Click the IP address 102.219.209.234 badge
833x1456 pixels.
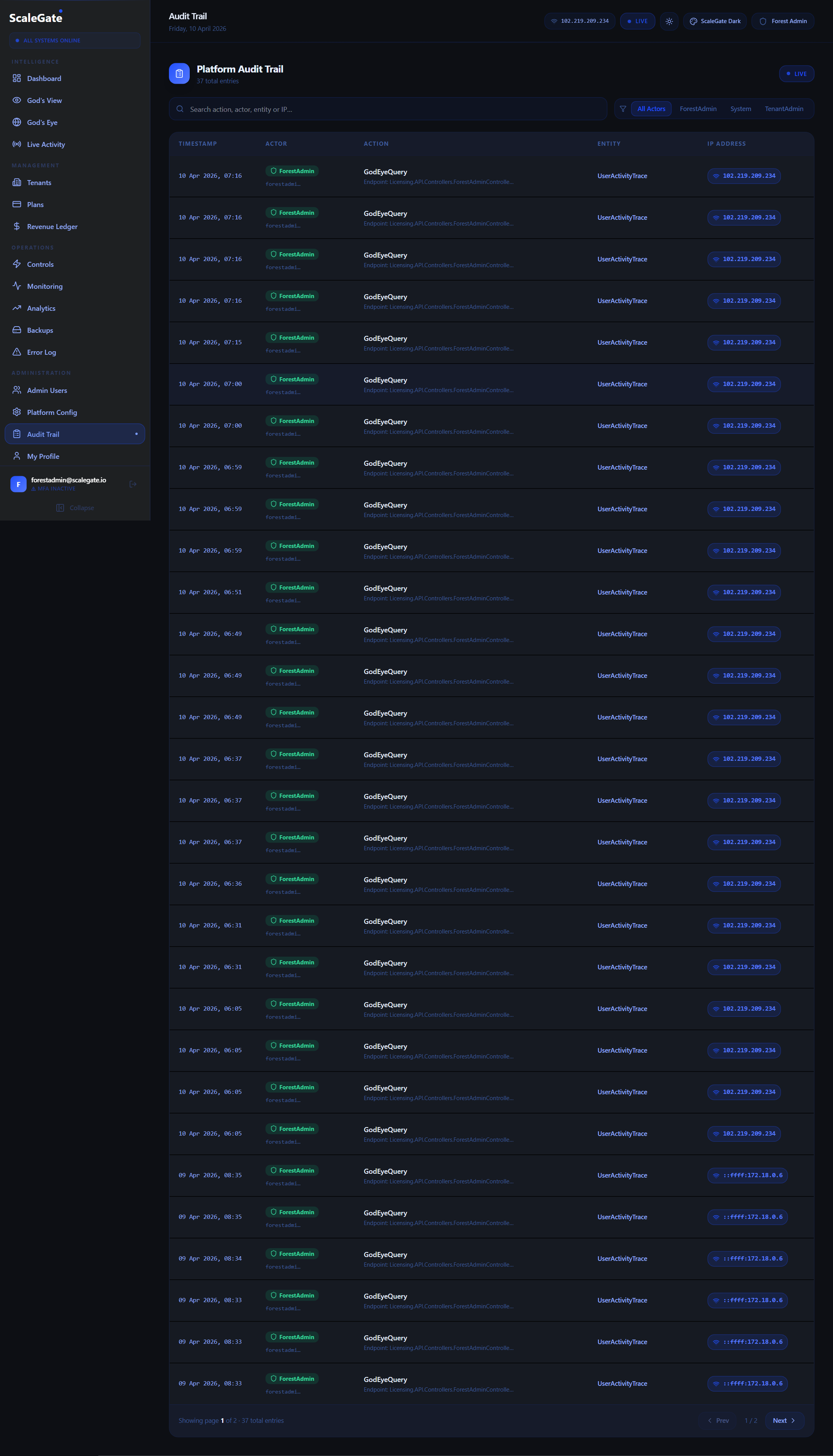click(744, 175)
